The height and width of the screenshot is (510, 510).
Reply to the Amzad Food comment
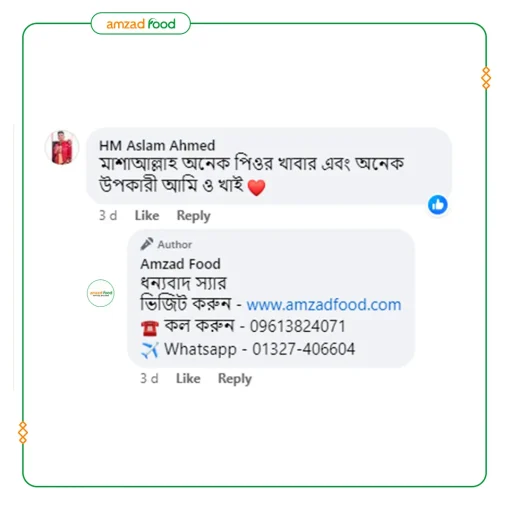click(235, 379)
